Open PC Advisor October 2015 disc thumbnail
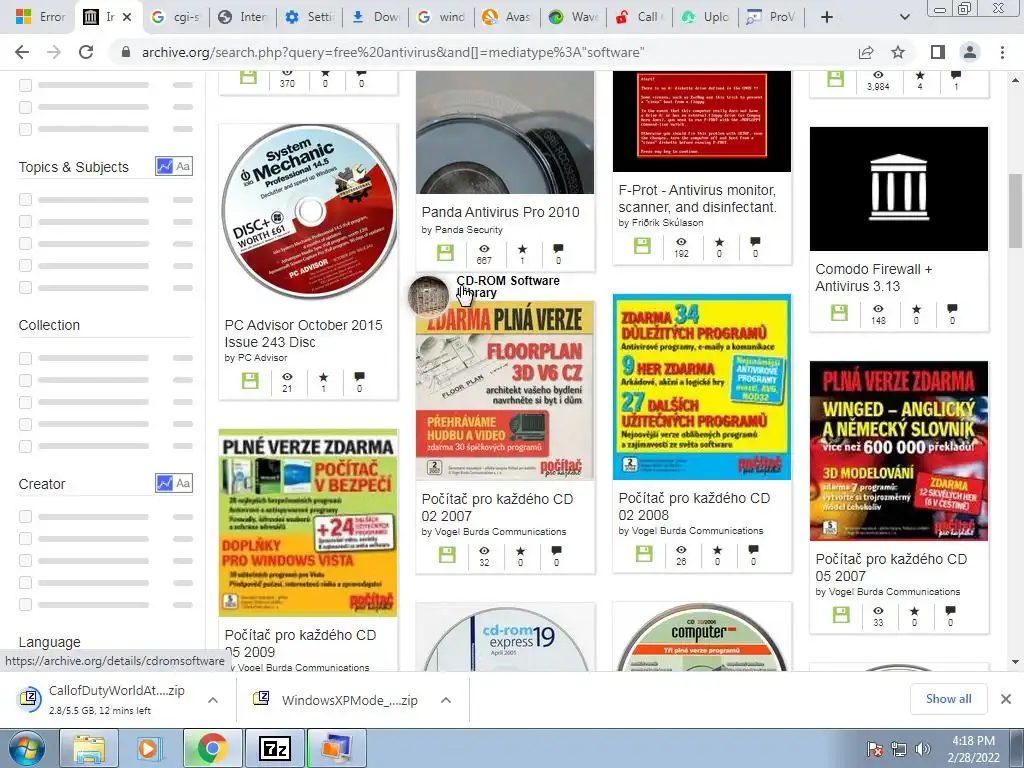 pyautogui.click(x=308, y=212)
